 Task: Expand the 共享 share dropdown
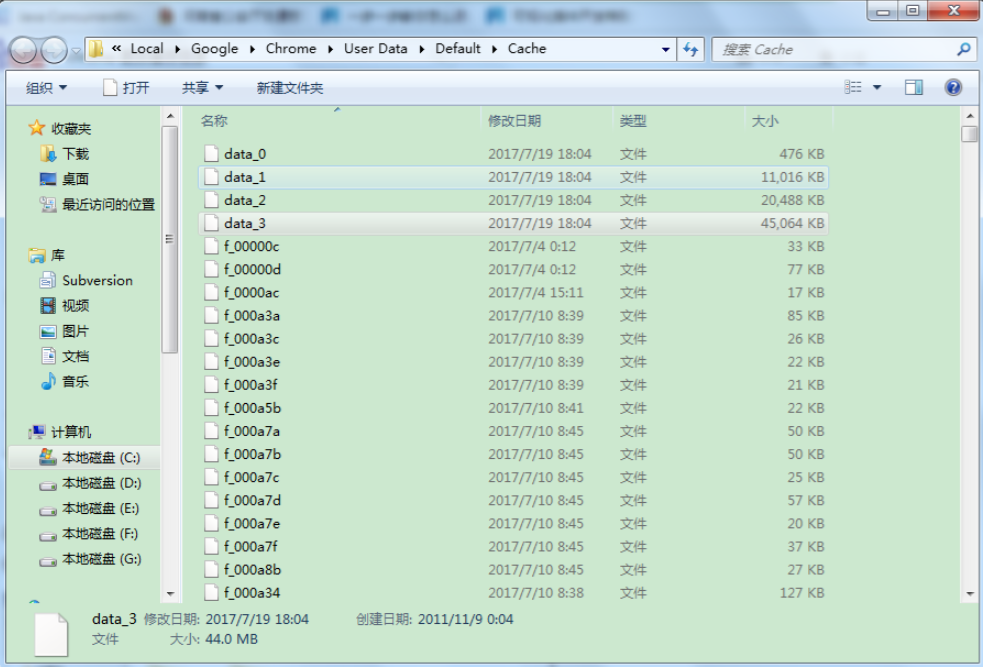click(x=202, y=88)
